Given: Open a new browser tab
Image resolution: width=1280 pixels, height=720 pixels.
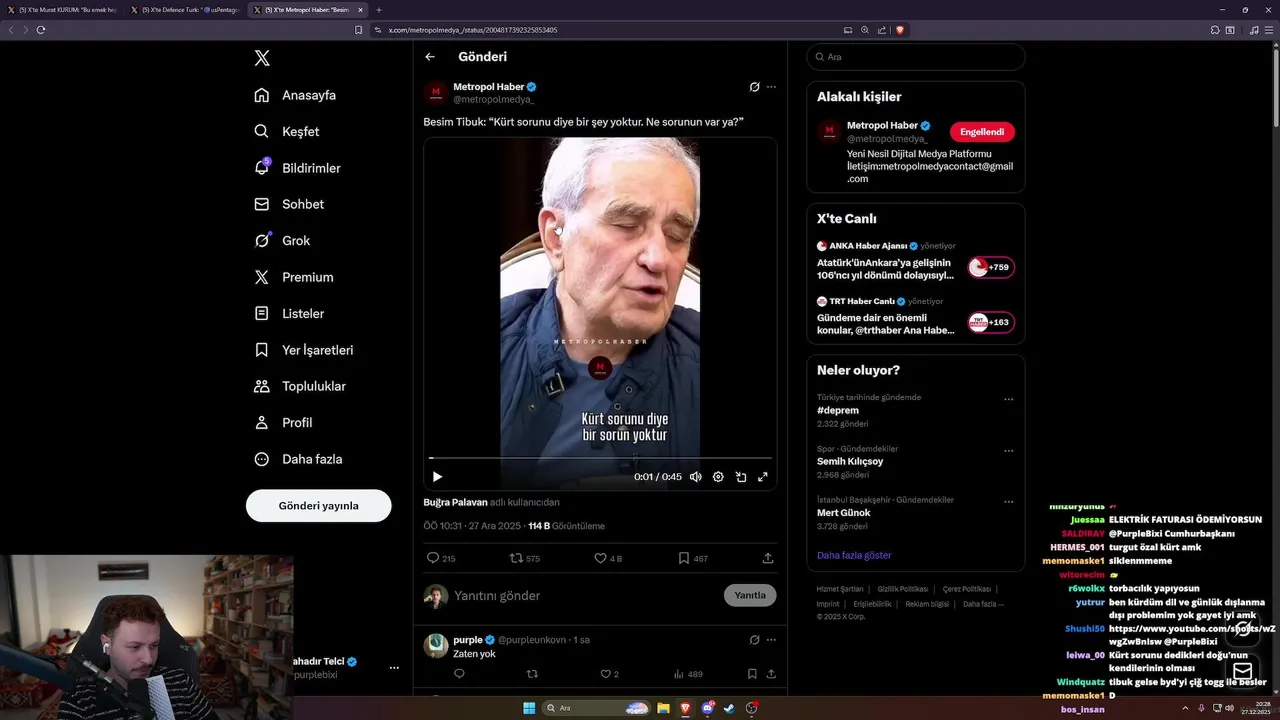Looking at the screenshot, I should click(379, 10).
